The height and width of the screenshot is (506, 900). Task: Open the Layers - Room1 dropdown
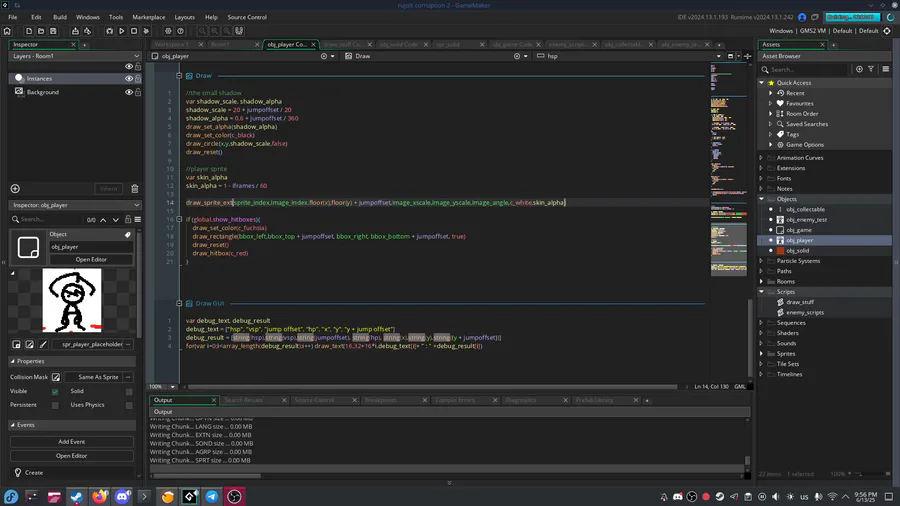coord(75,56)
